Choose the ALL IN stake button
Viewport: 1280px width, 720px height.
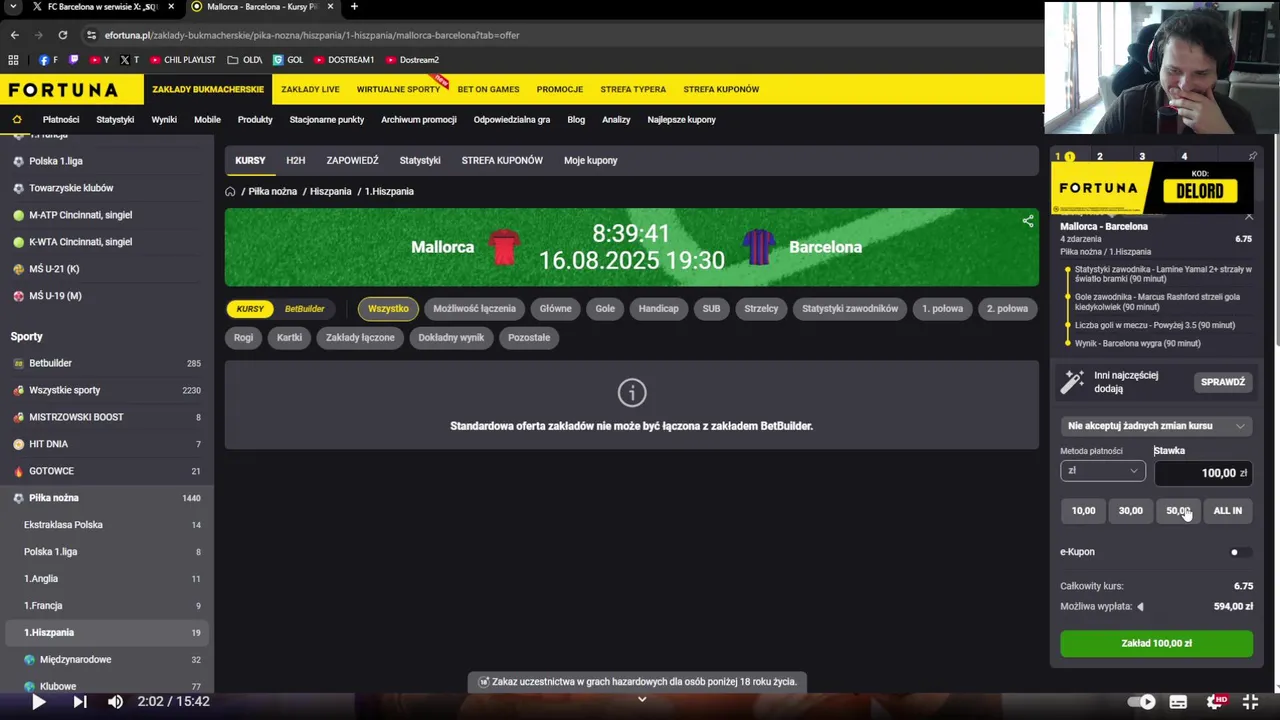coord(1227,511)
